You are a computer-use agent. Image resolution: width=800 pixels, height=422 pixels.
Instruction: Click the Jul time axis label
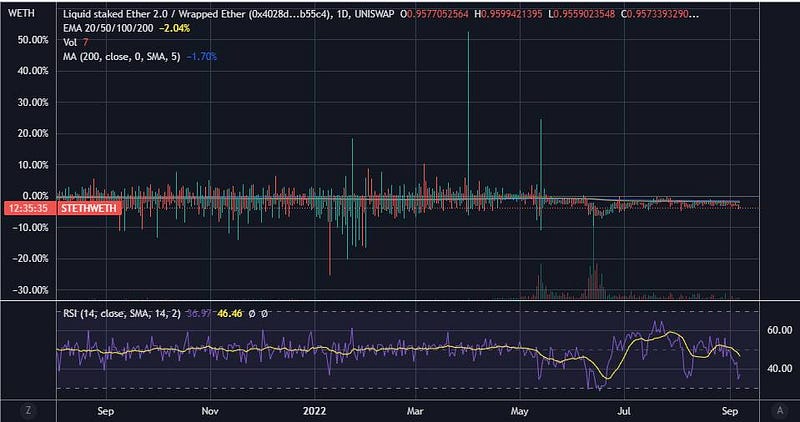click(623, 411)
